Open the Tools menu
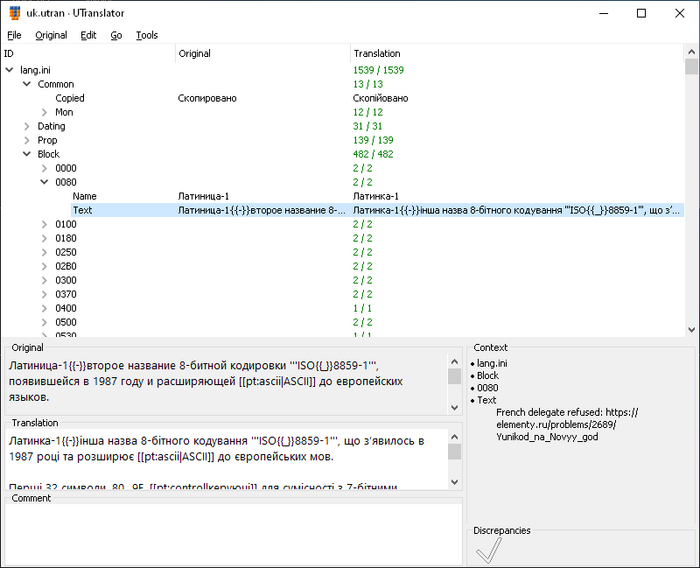The width and height of the screenshot is (700, 568). pyautogui.click(x=147, y=35)
